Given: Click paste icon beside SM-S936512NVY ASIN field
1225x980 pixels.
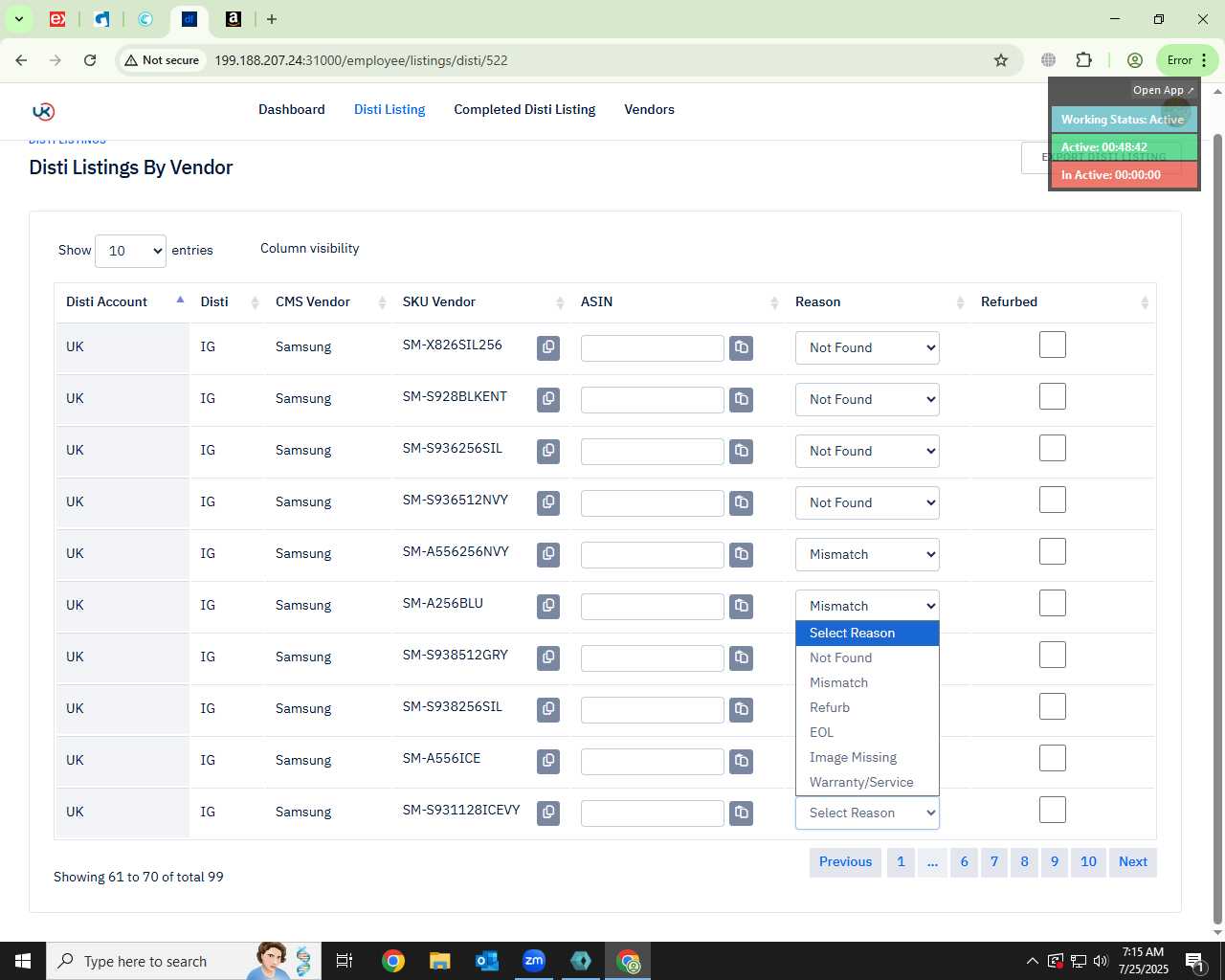Looking at the screenshot, I should click(x=742, y=502).
